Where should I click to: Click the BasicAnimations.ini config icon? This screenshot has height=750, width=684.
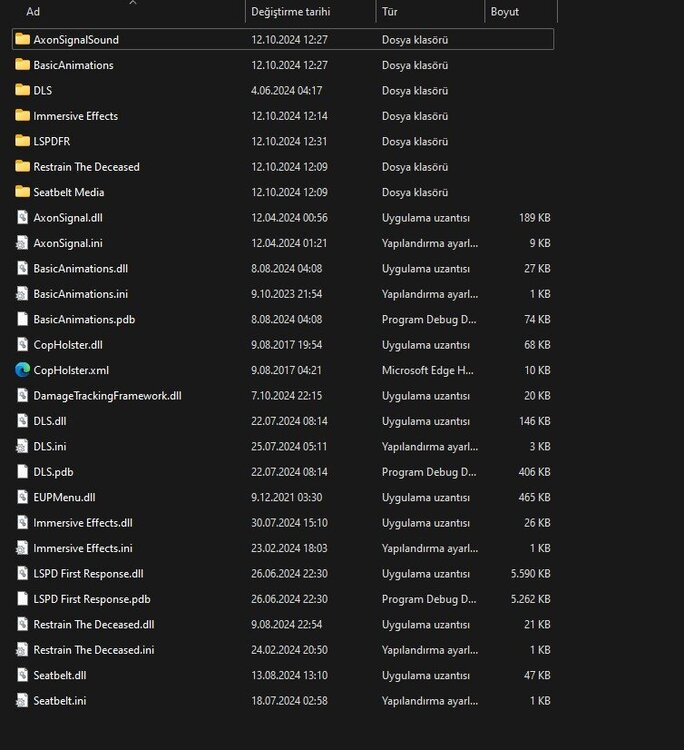22,294
